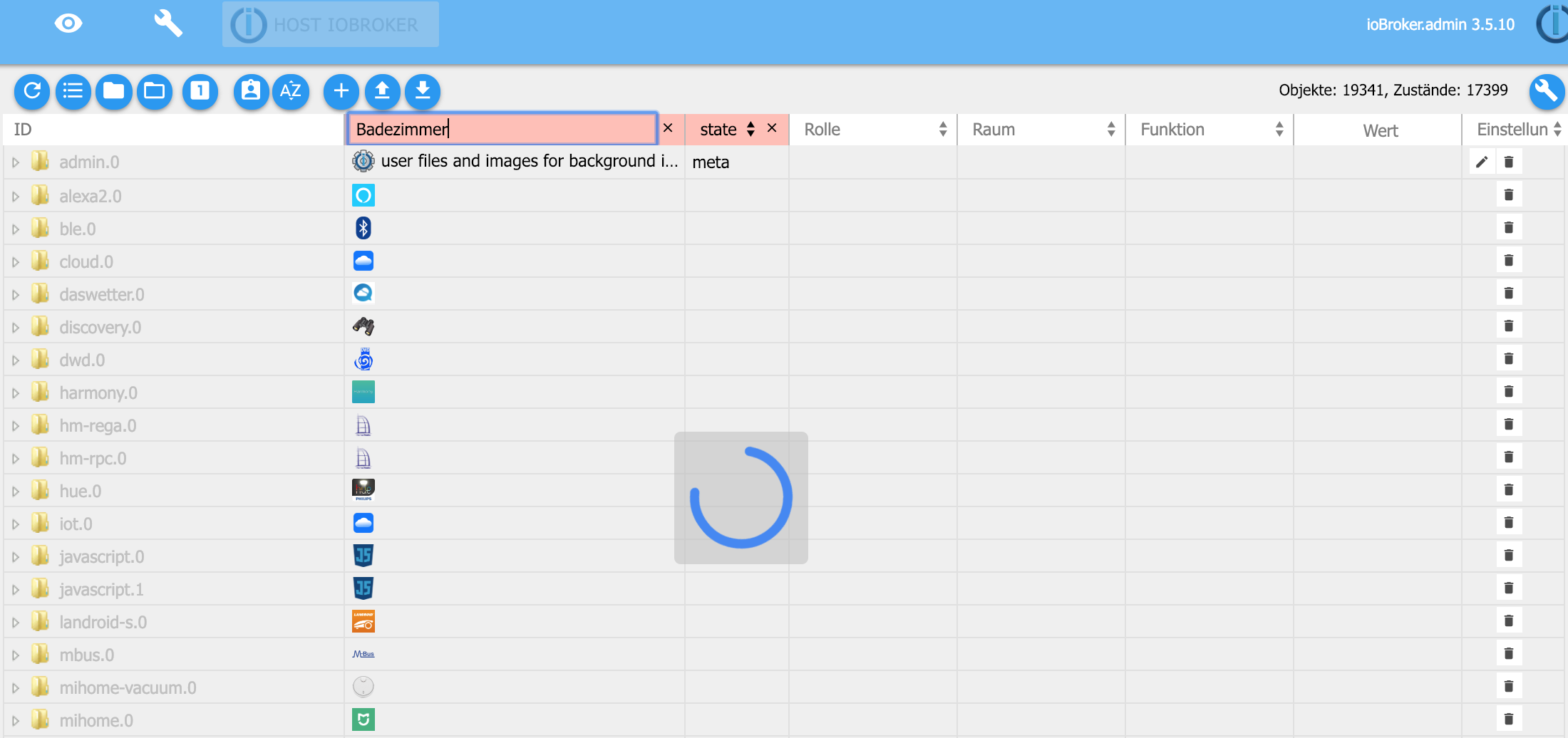
Task: Open the wrench admin settings in header
Action: point(168,24)
